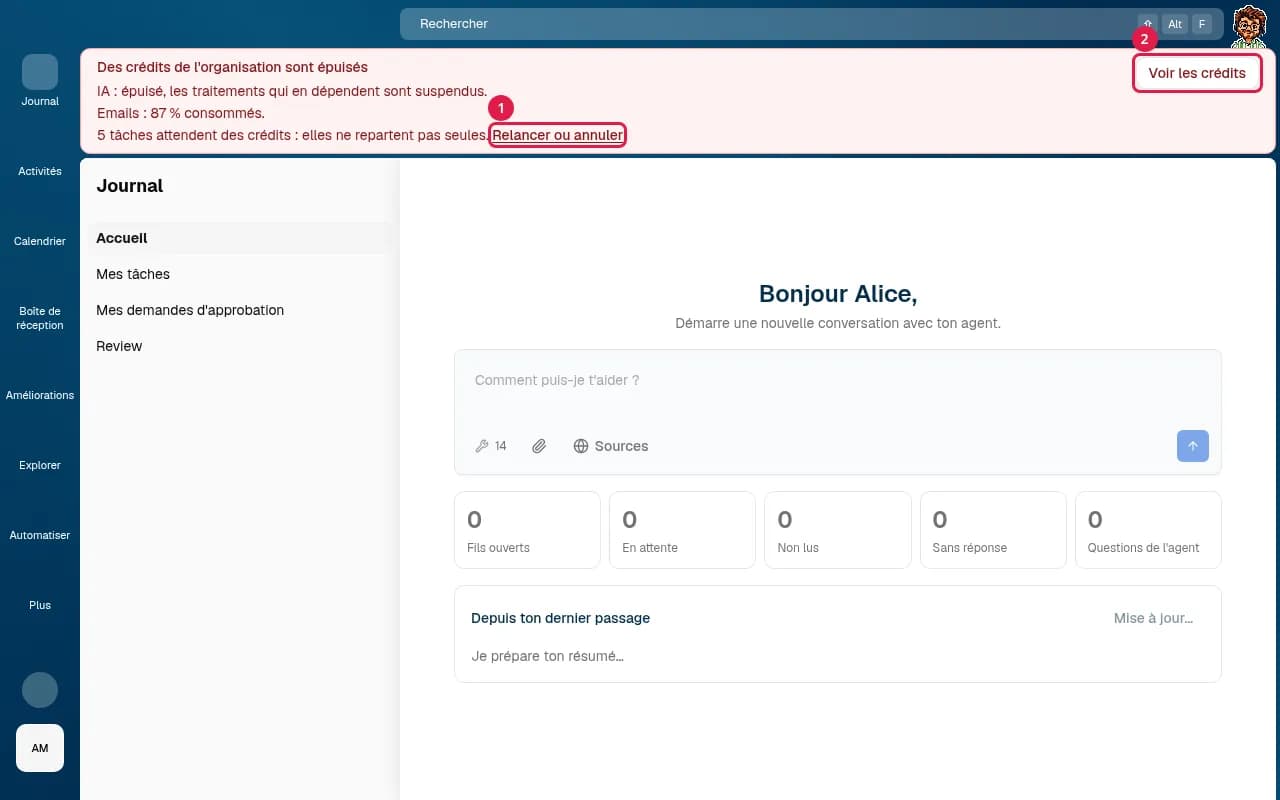
Task: Open the tools wrench icon showing 14
Action: 491,446
